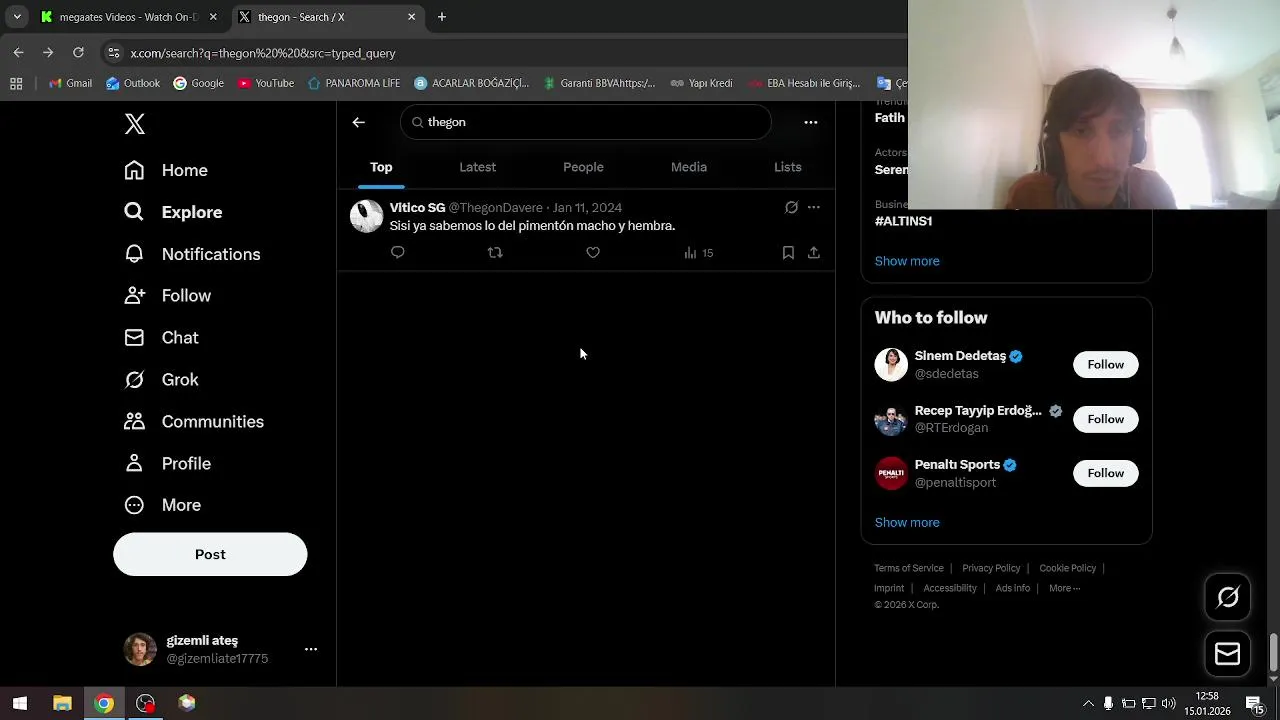The width and height of the screenshot is (1280, 720).
Task: Switch to the Lists tab
Action: point(788,167)
